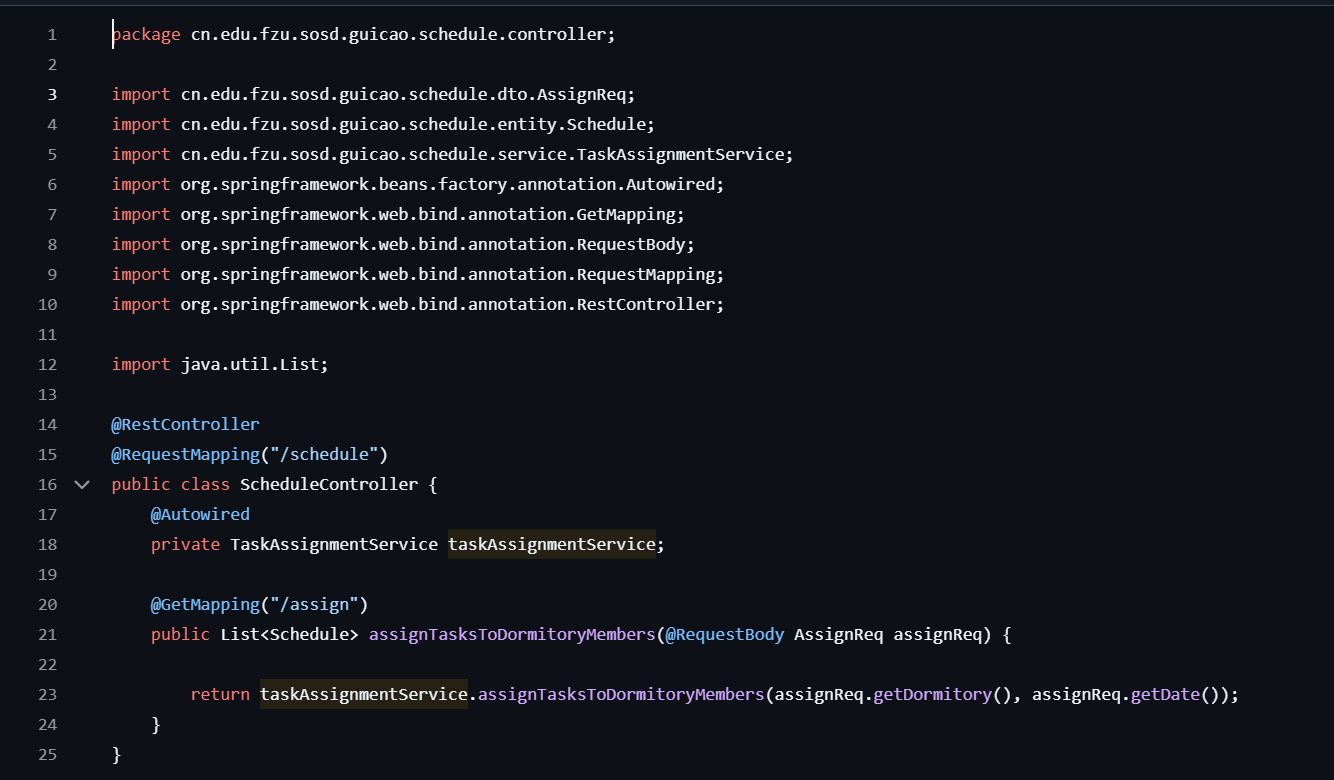Select line number 21
The image size is (1334, 780).
[47, 634]
